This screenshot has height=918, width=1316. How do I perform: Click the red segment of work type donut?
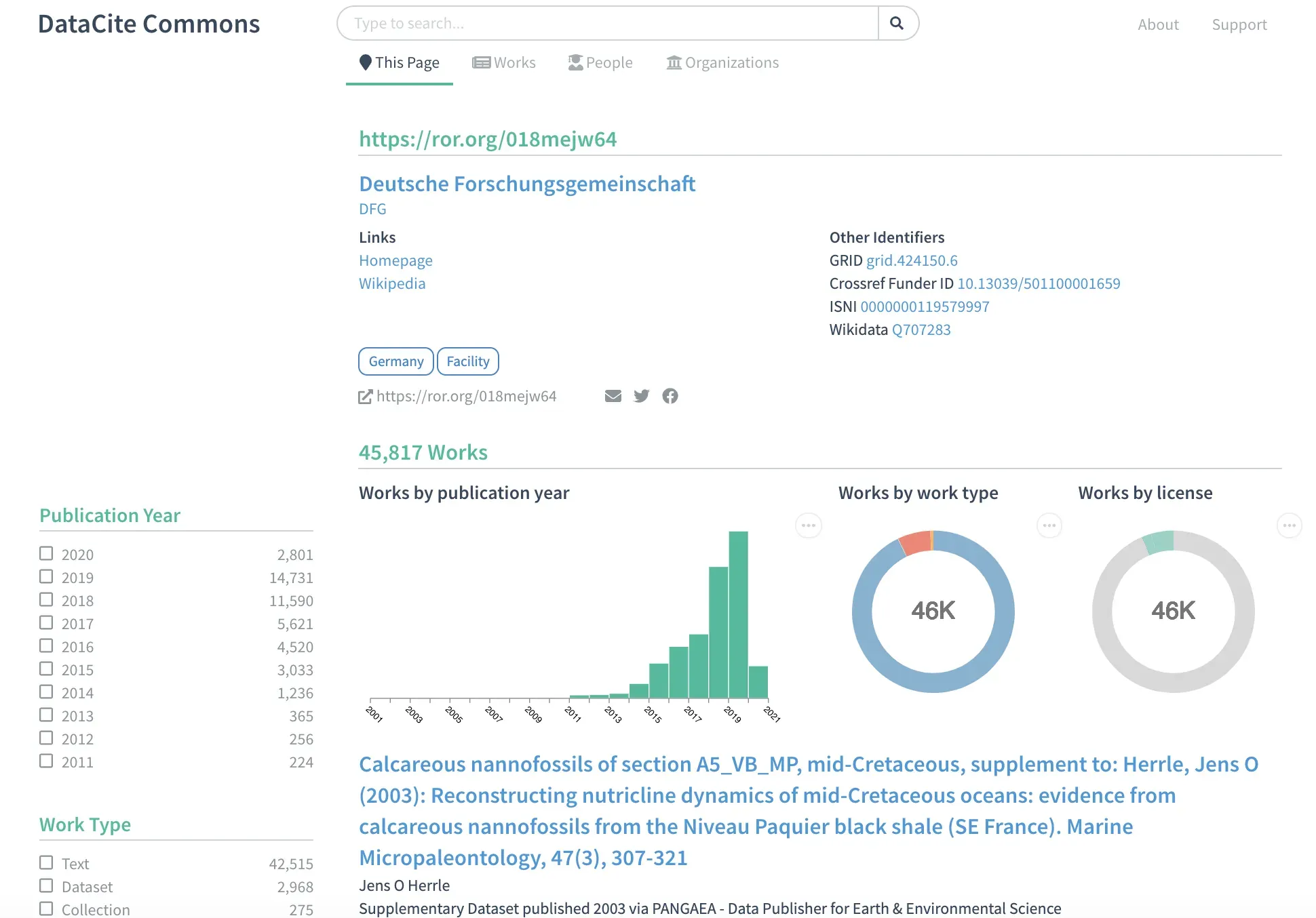pos(915,544)
